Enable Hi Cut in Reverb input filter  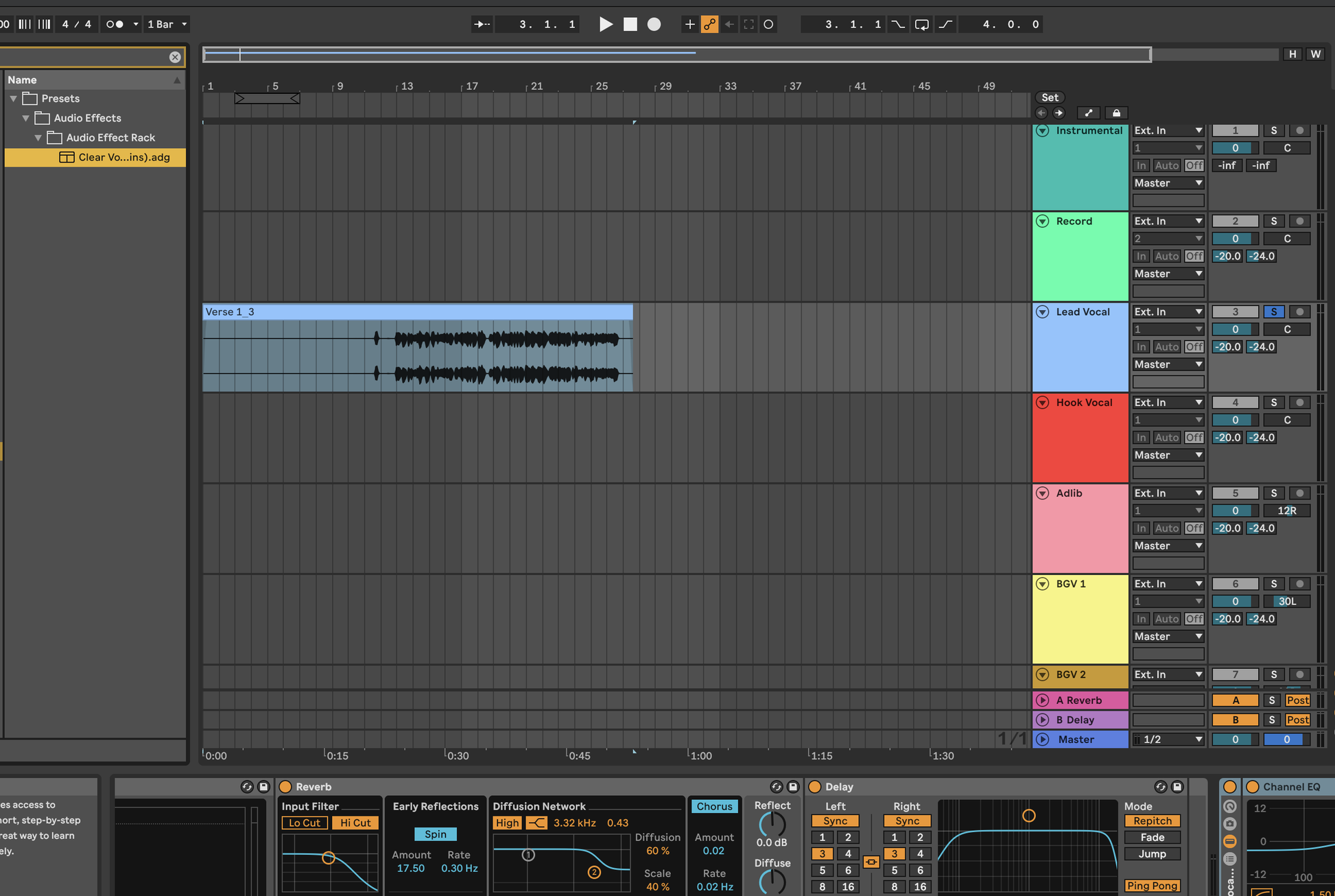pos(355,823)
